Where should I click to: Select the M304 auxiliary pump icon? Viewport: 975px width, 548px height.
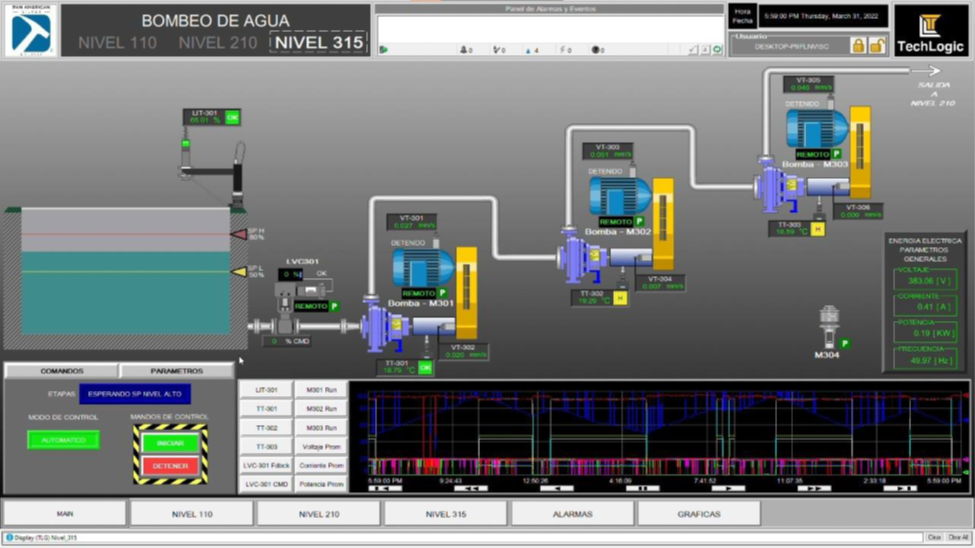(828, 328)
